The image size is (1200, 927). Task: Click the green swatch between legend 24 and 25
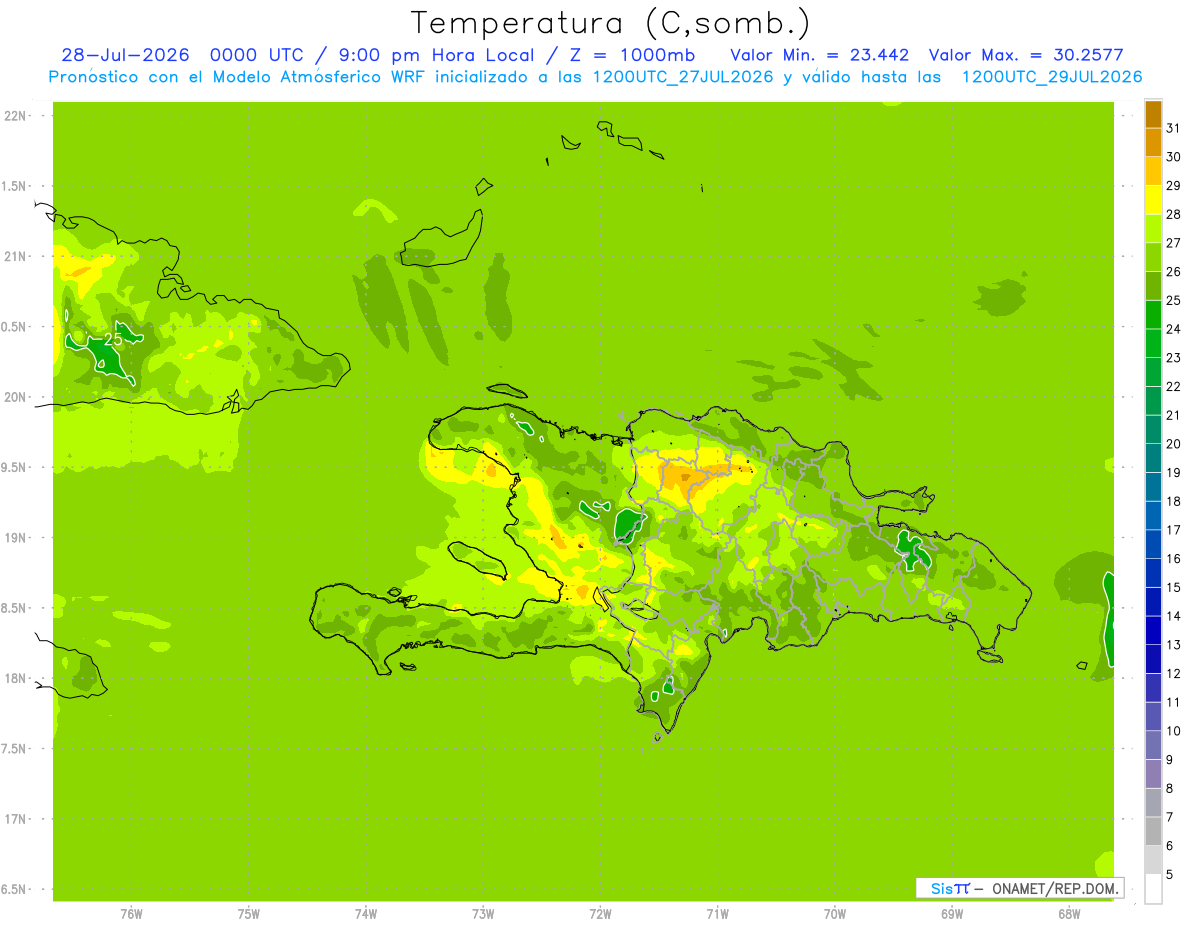tap(1153, 315)
